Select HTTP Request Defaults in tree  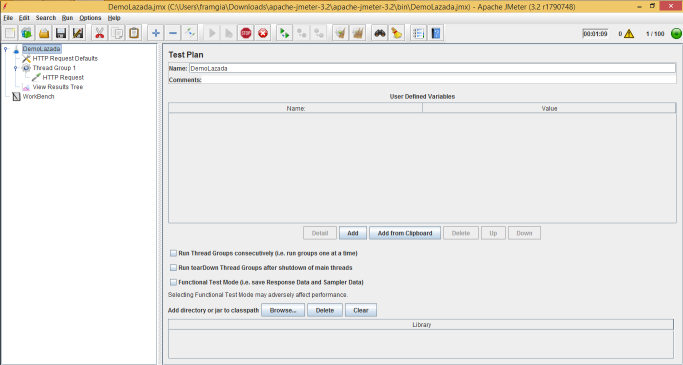click(65, 58)
